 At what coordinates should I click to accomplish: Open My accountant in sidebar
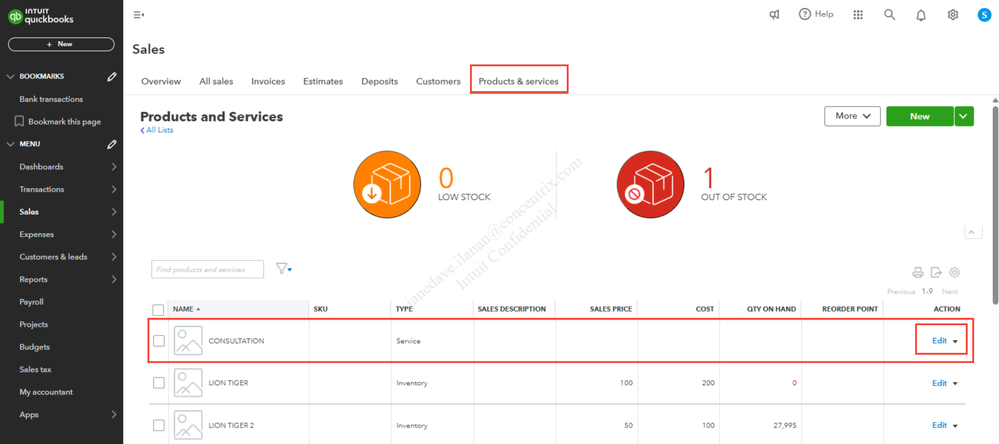46,392
